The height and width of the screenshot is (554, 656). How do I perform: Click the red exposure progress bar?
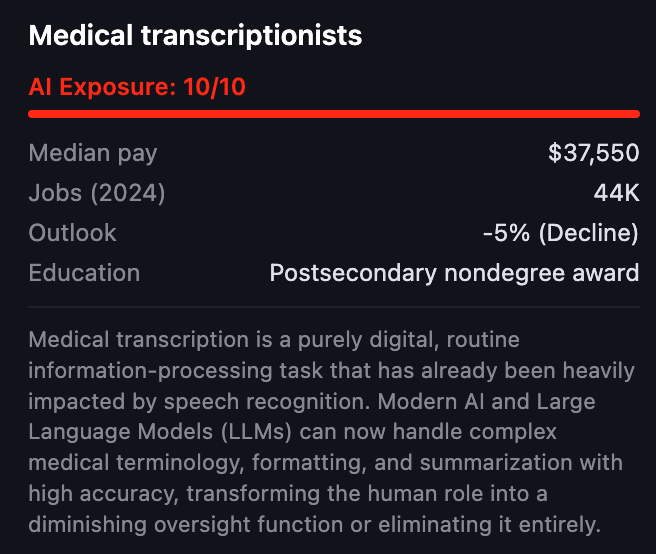[333, 113]
